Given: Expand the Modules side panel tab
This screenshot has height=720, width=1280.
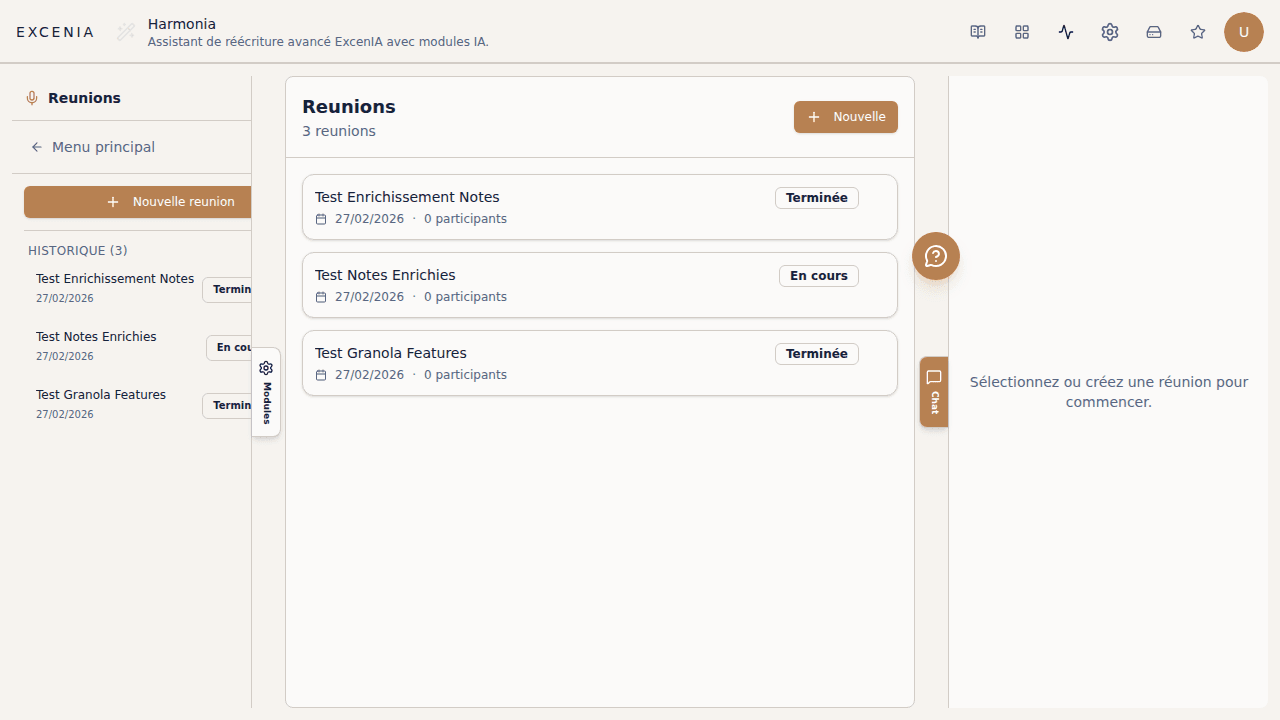Looking at the screenshot, I should click(x=266, y=391).
